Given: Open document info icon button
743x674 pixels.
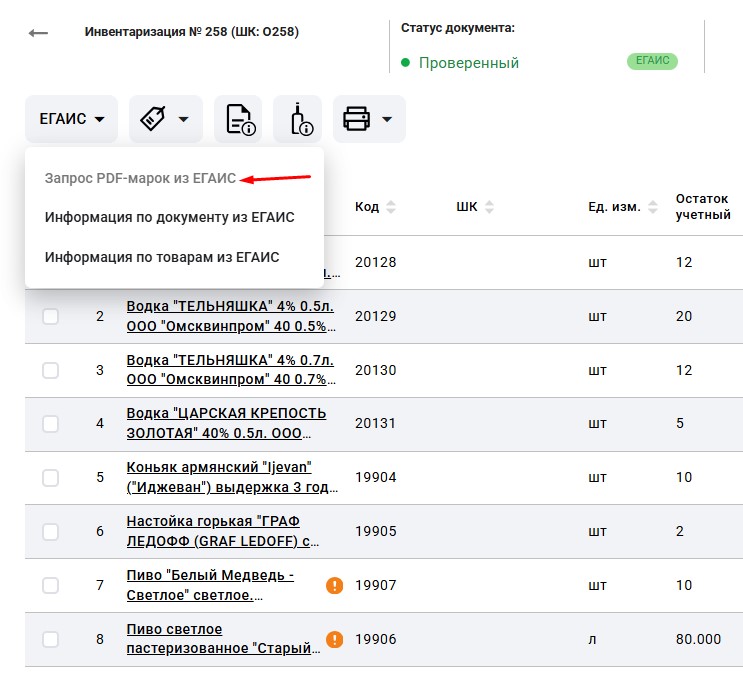Looking at the screenshot, I should (x=238, y=119).
